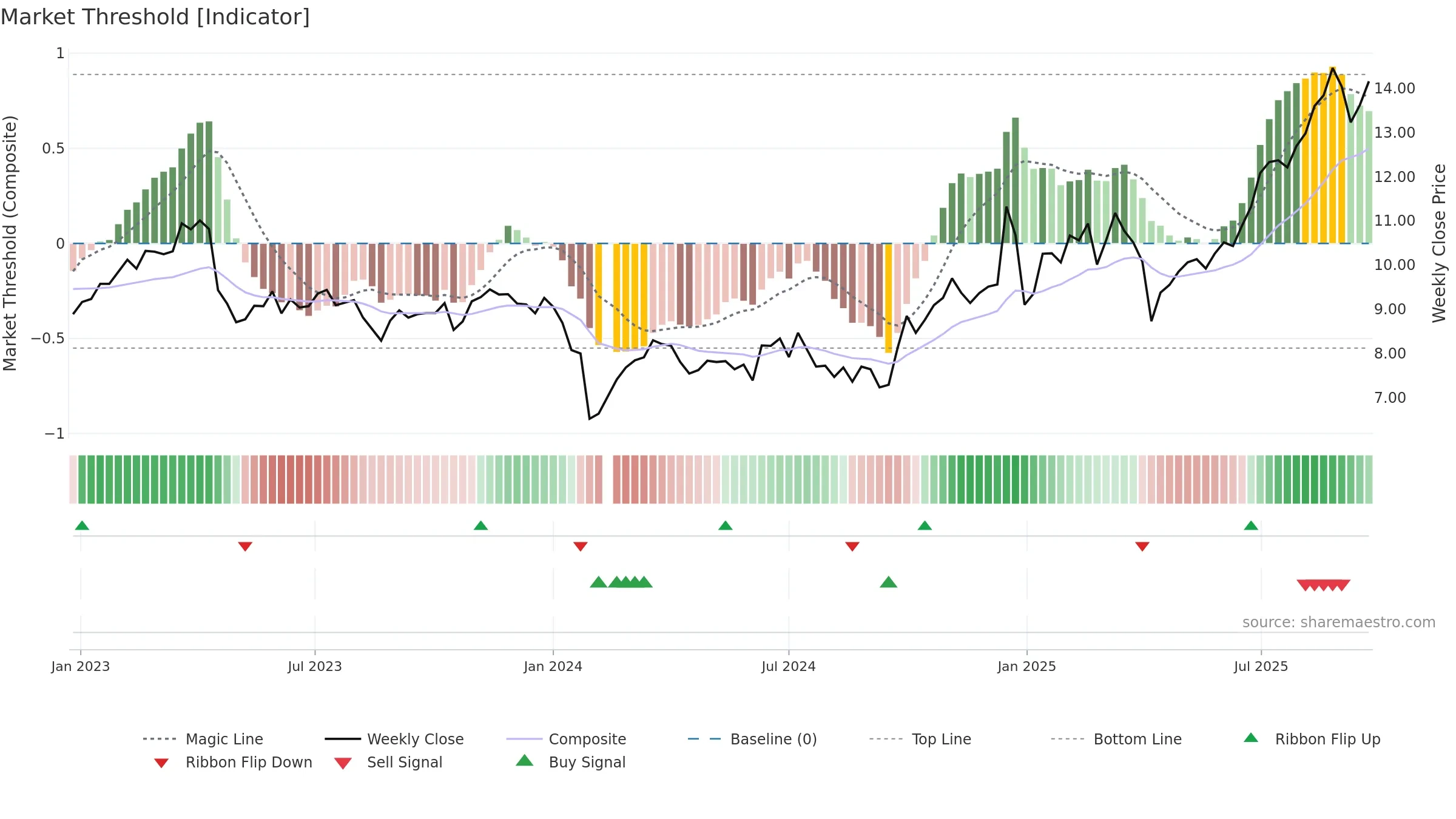The image size is (1456, 819).
Task: Click the Jan 2024 x-axis label
Action: tap(553, 666)
